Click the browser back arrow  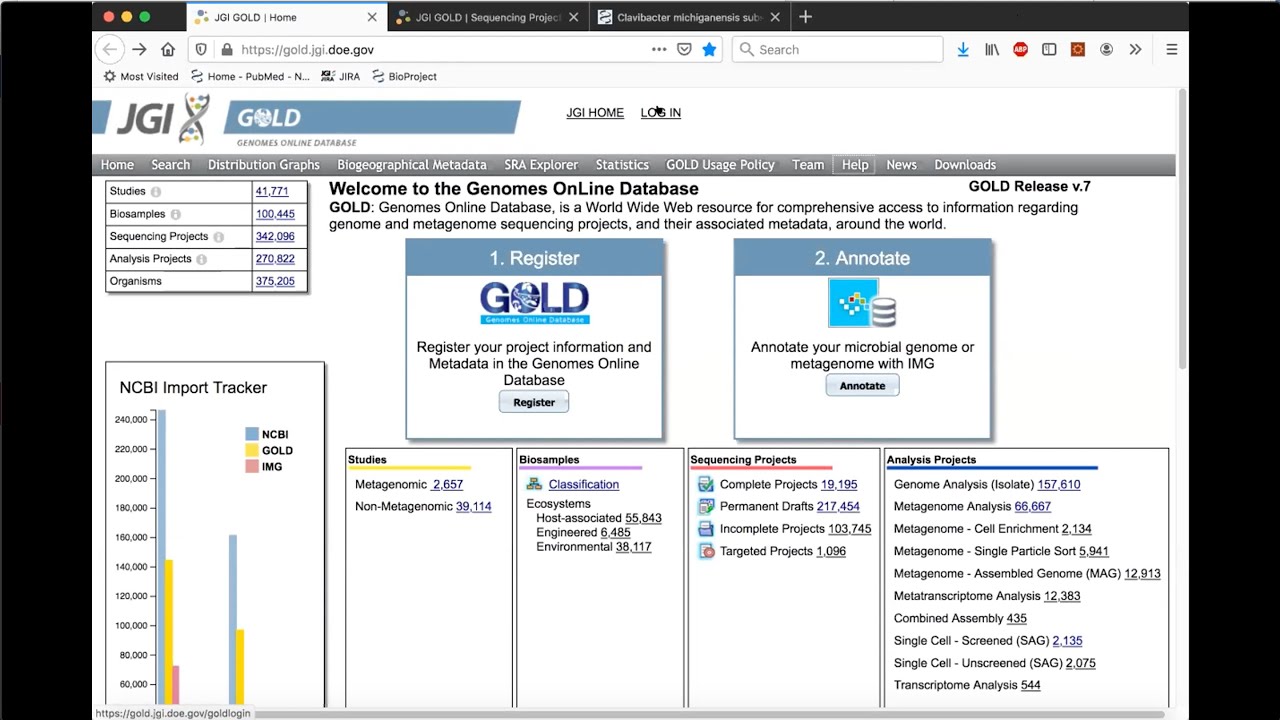(x=110, y=49)
